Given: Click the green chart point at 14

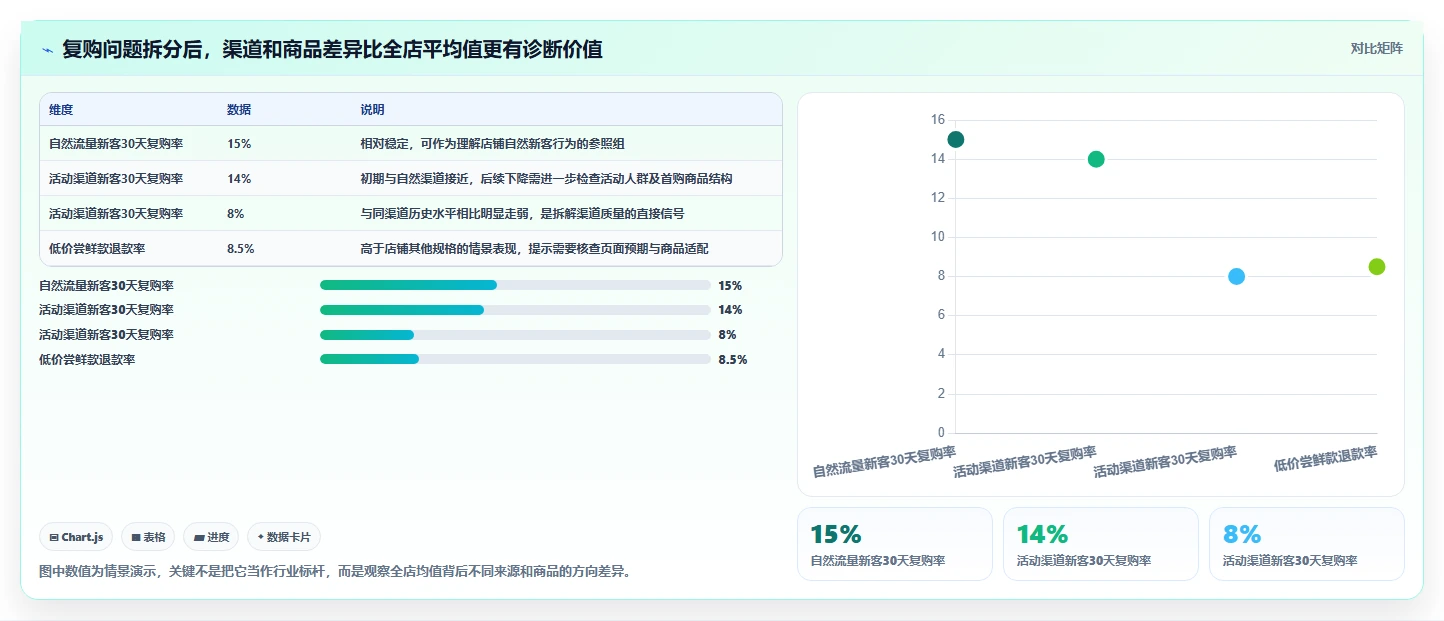Looking at the screenshot, I should (1096, 159).
